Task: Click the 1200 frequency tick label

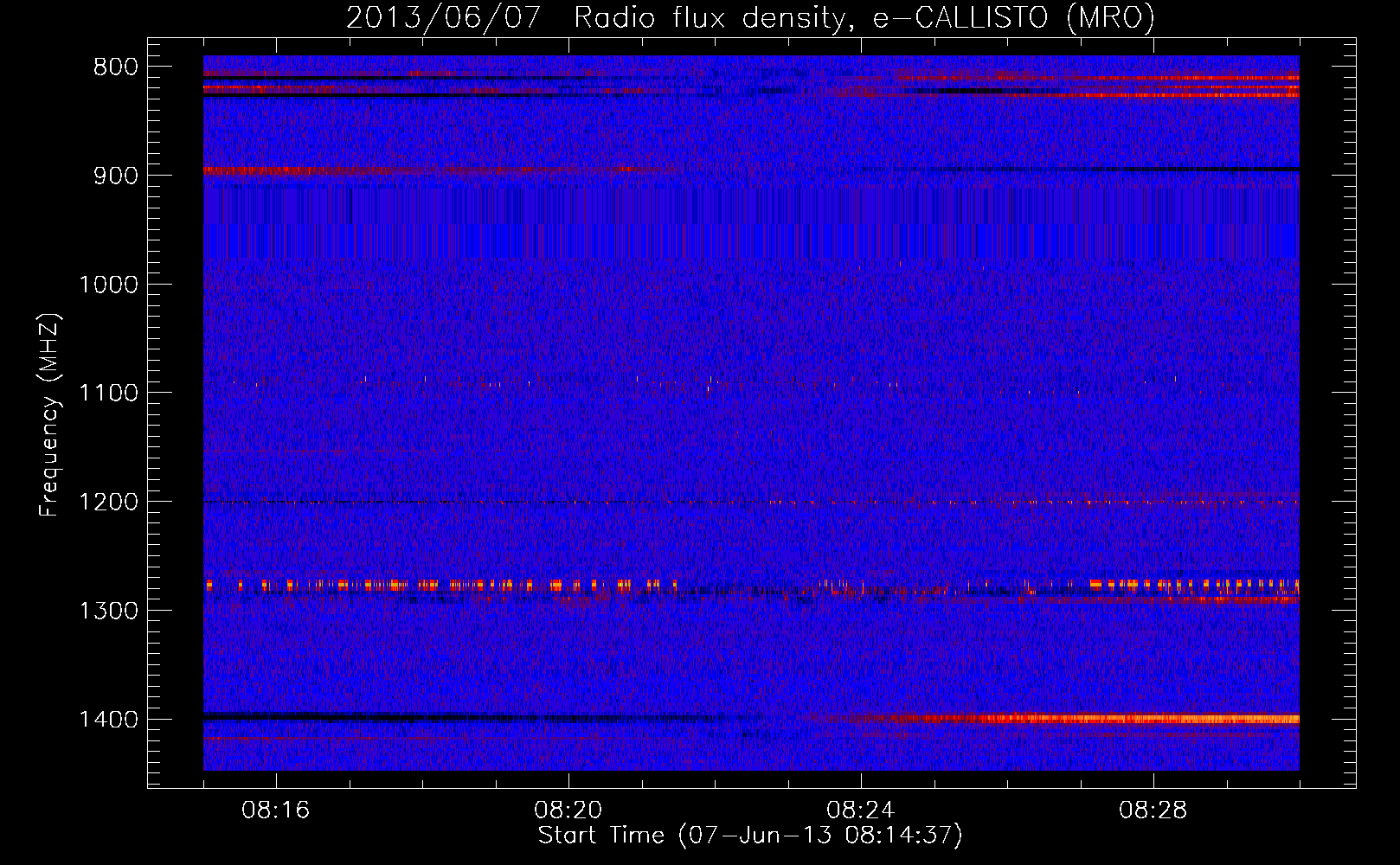Action: (108, 503)
